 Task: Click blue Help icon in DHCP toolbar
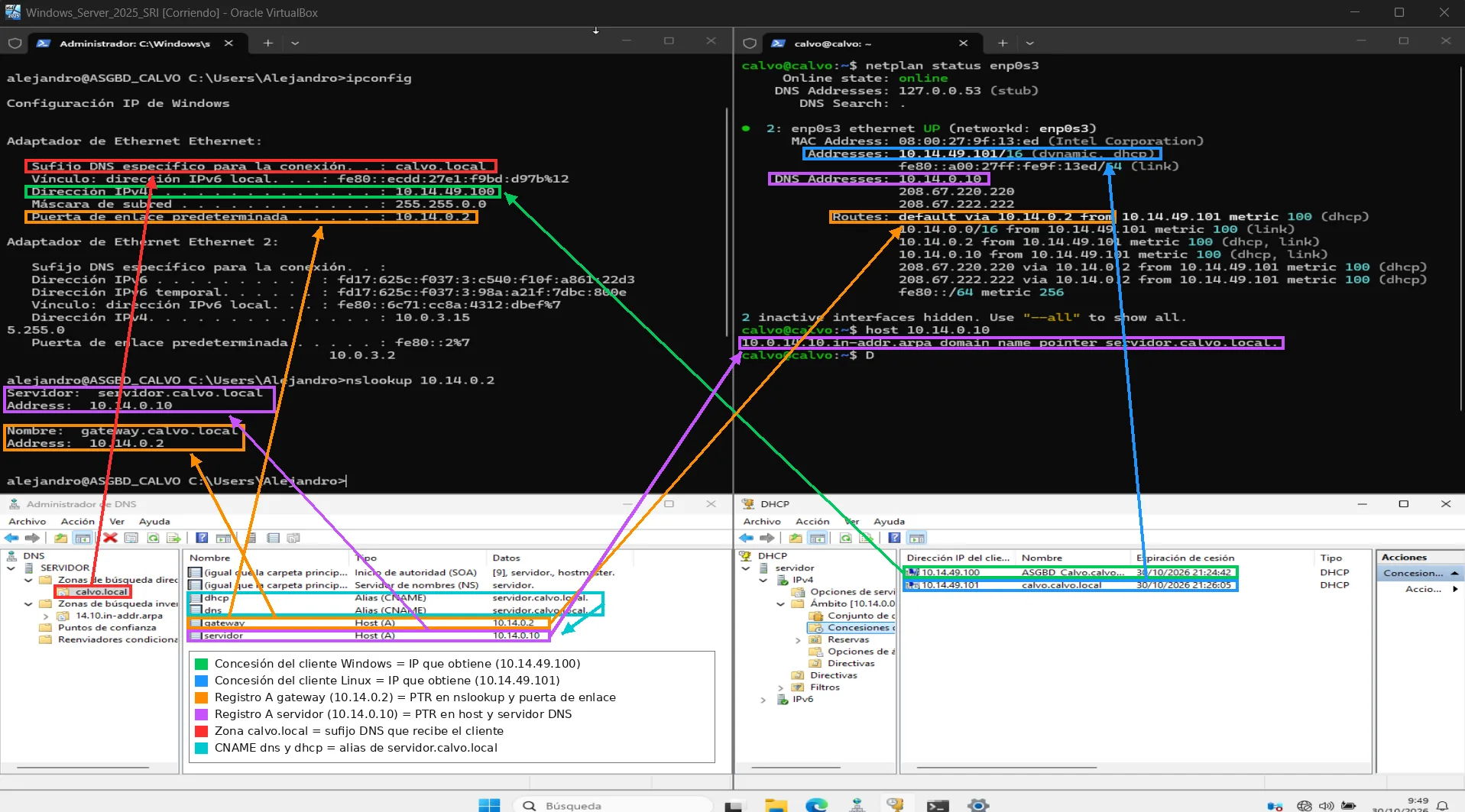895,538
